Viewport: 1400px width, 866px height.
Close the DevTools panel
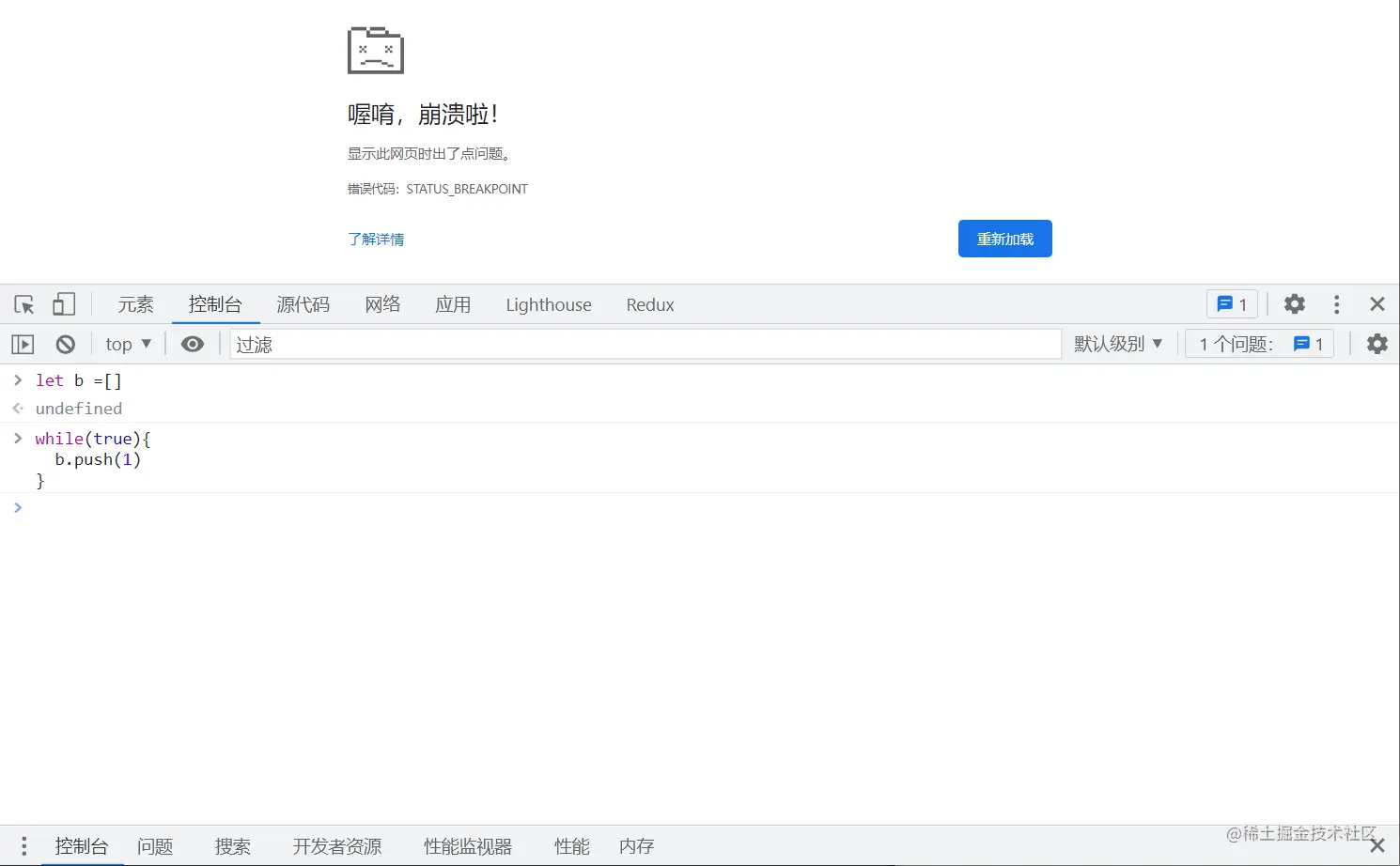(1377, 304)
